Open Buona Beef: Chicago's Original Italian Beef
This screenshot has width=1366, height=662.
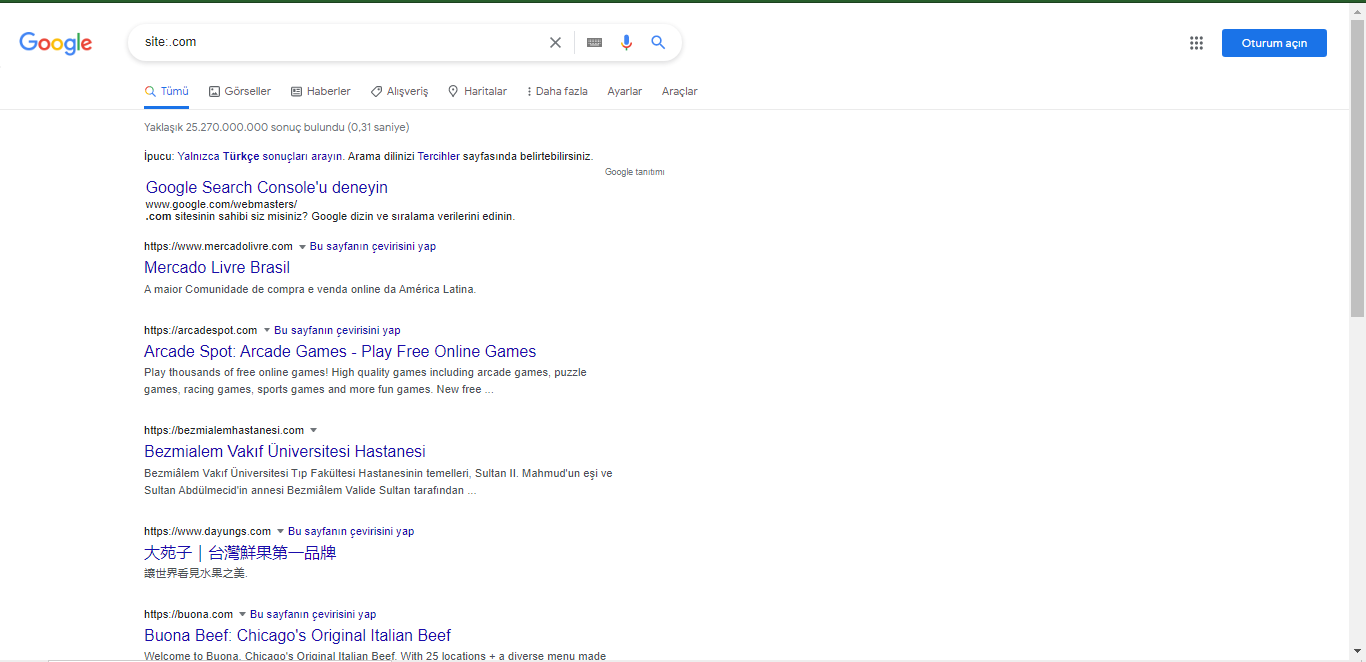click(x=297, y=635)
